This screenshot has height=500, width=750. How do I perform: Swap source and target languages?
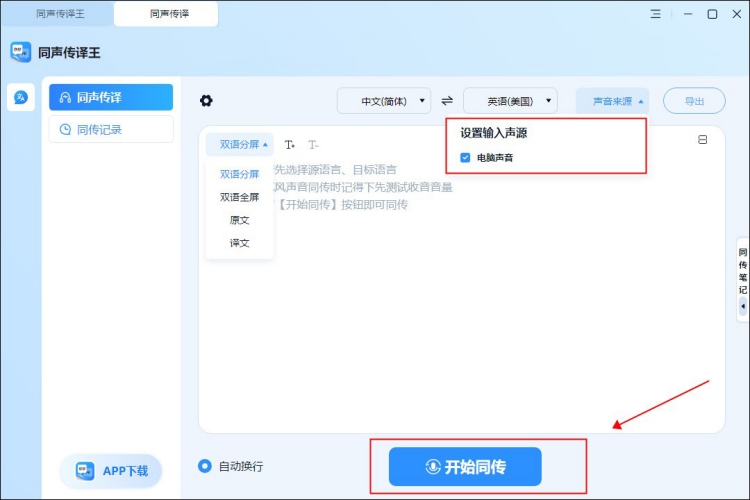click(x=447, y=101)
